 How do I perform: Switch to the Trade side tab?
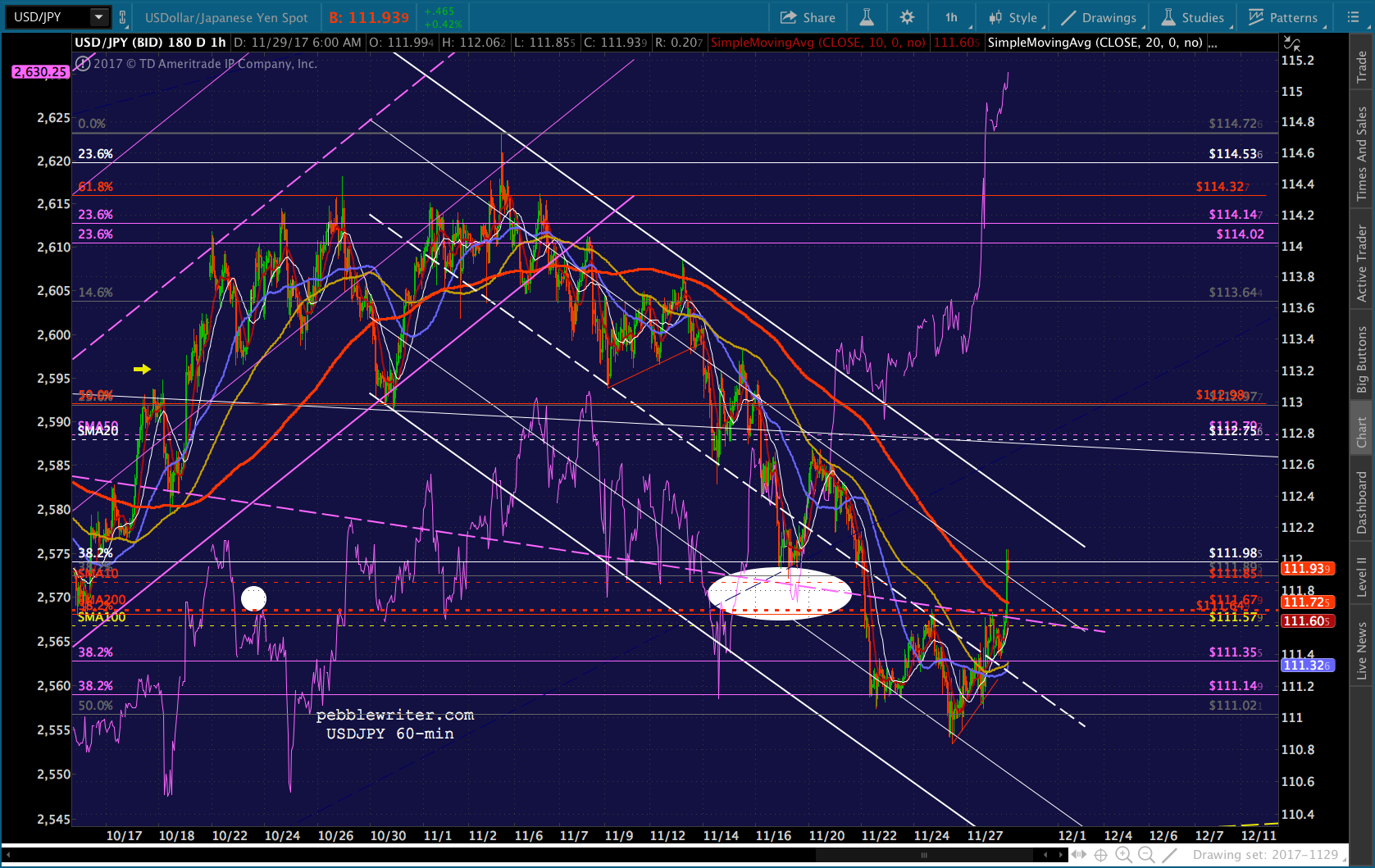[x=1362, y=67]
